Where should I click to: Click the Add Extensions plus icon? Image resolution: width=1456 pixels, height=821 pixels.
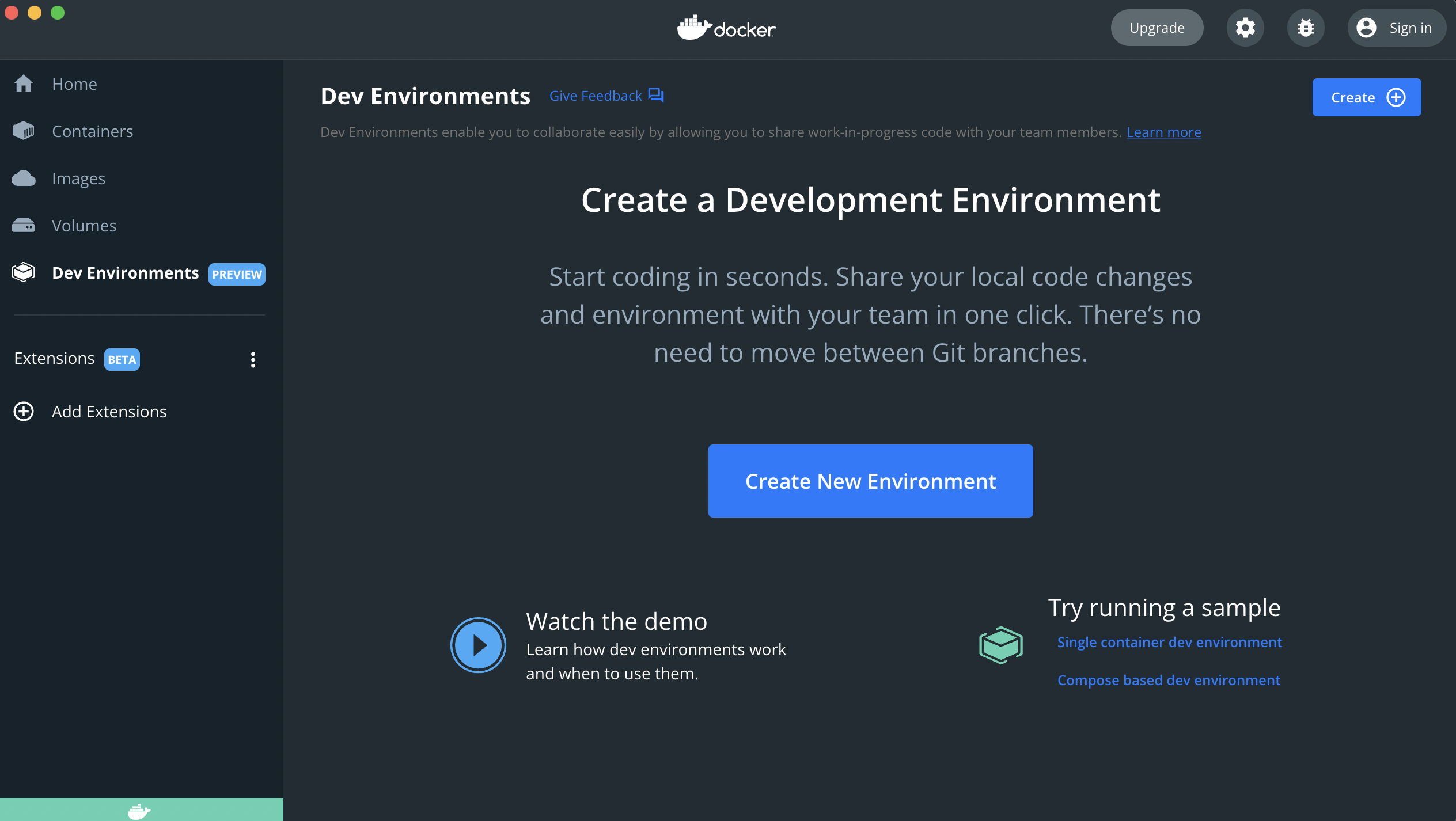[24, 412]
